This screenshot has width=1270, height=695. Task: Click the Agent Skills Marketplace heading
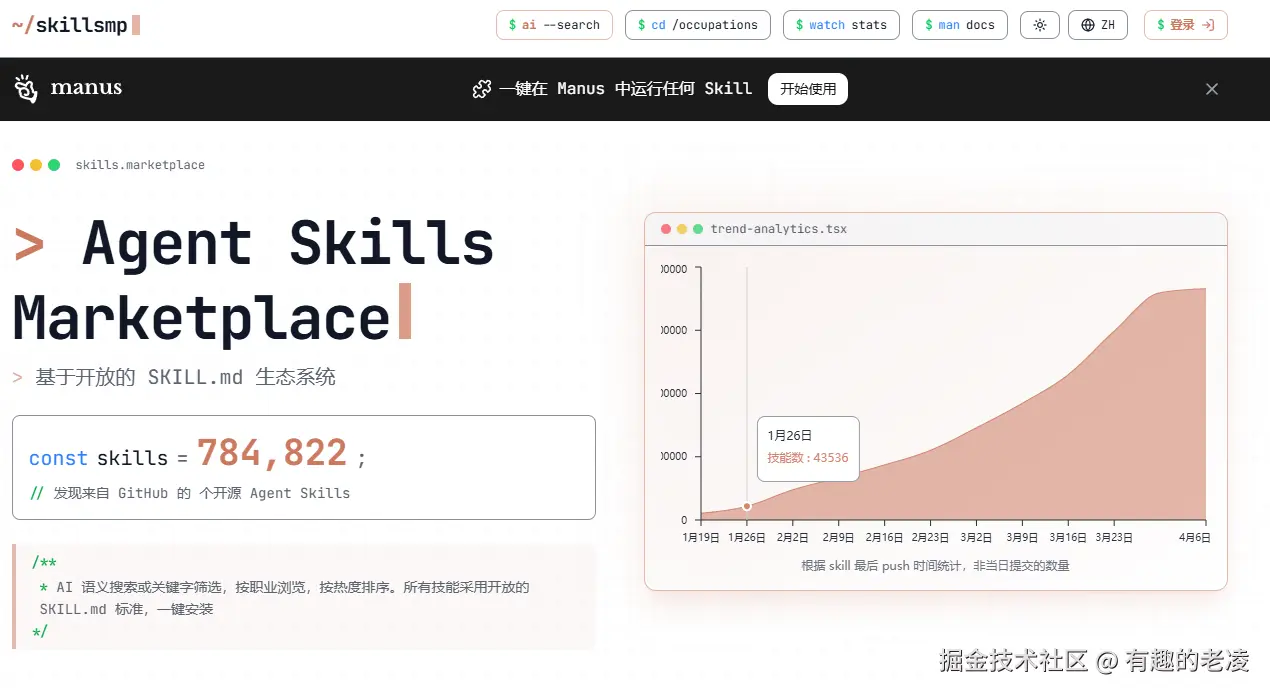click(x=254, y=281)
